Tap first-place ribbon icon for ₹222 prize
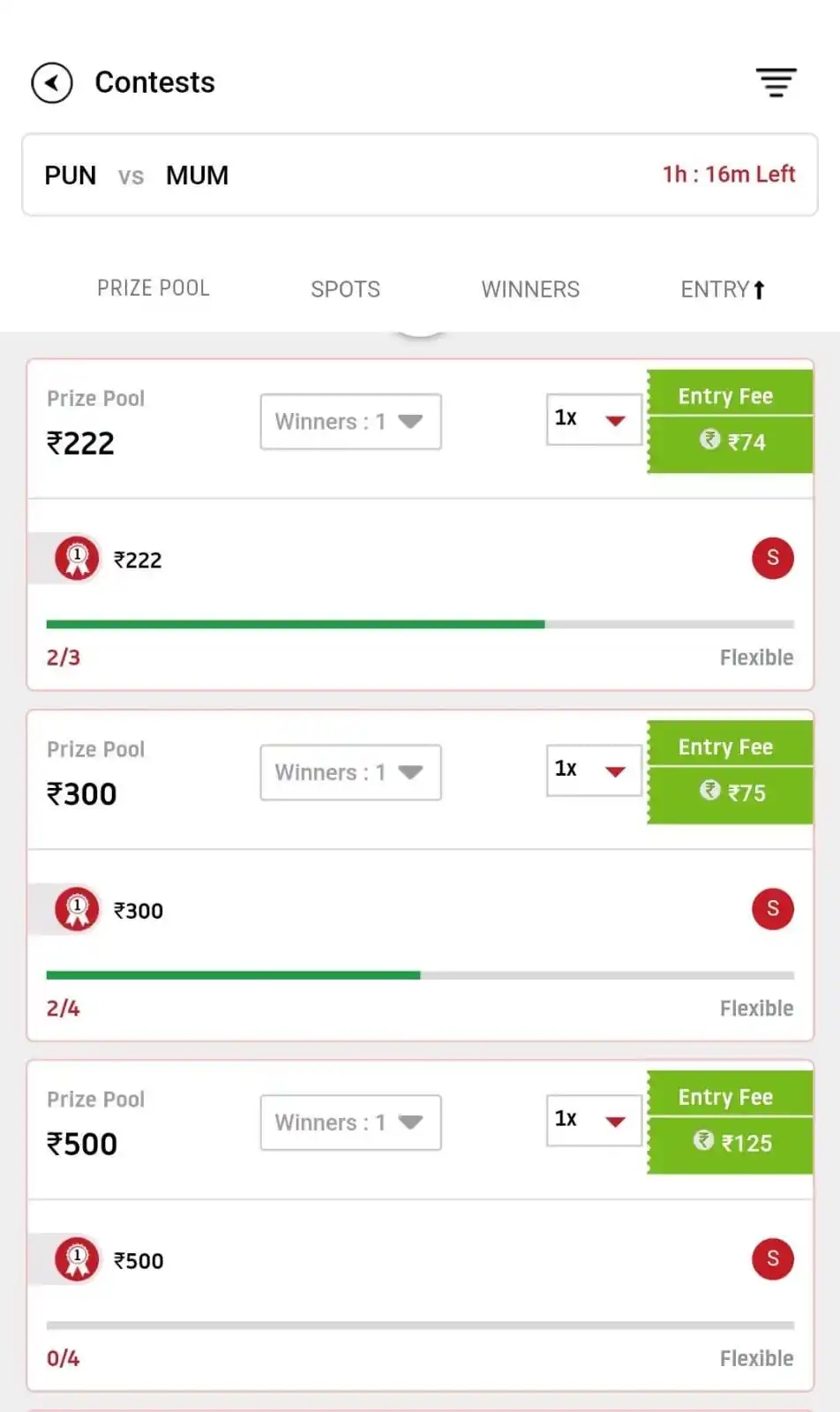Image resolution: width=840 pixels, height=1412 pixels. (78, 559)
